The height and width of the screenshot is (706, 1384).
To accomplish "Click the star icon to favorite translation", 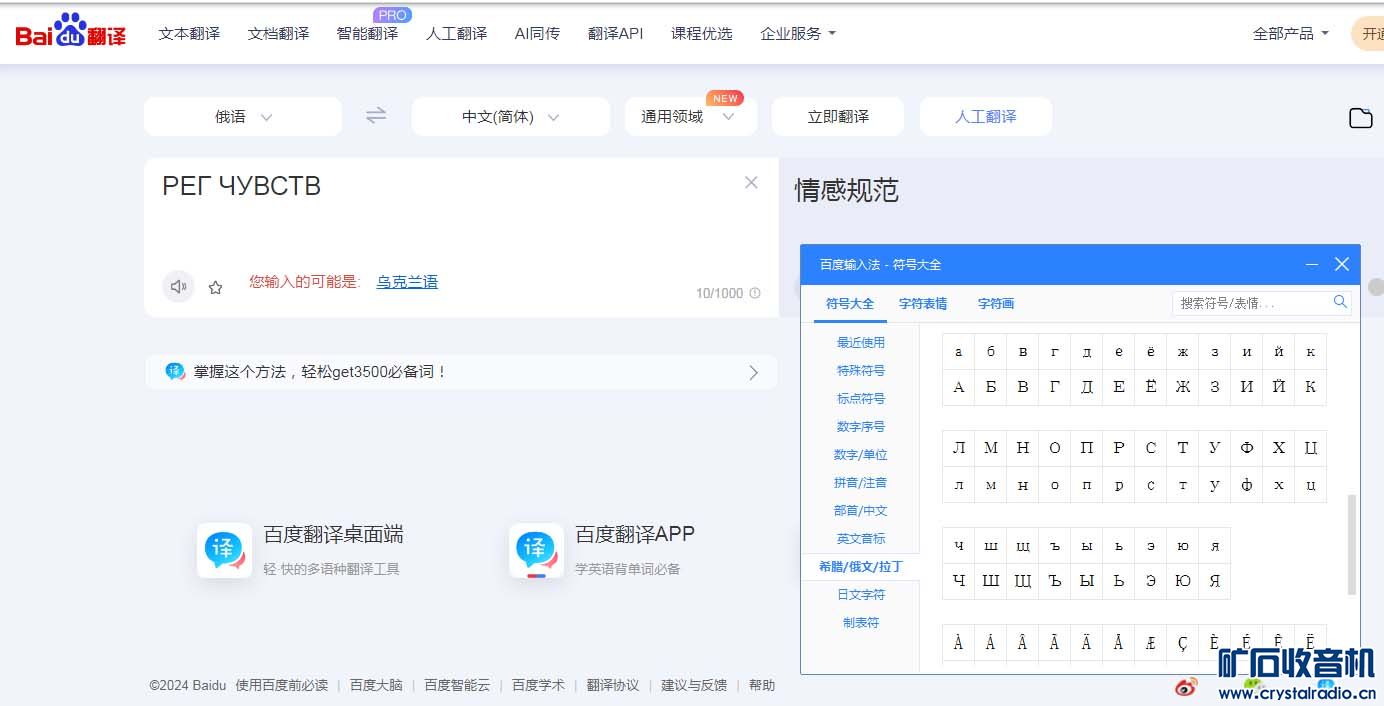I will click(x=215, y=288).
